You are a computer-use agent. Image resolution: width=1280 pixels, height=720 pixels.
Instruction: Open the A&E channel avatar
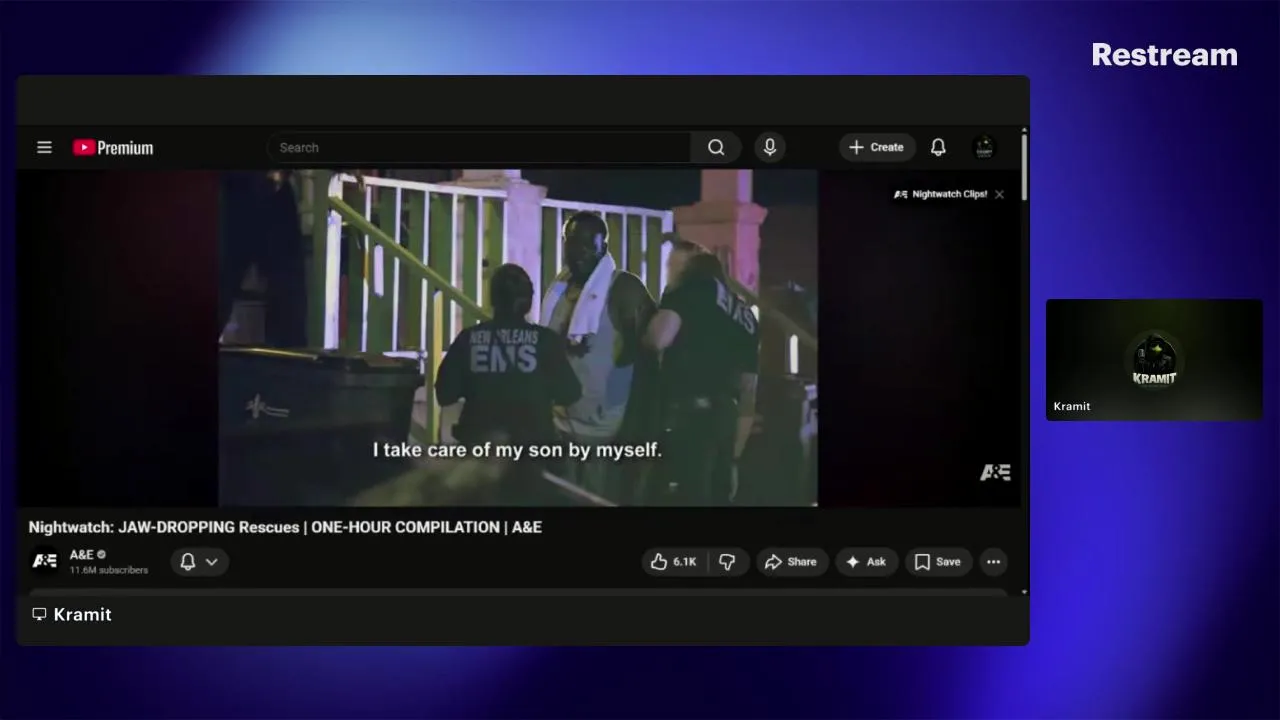coord(45,561)
